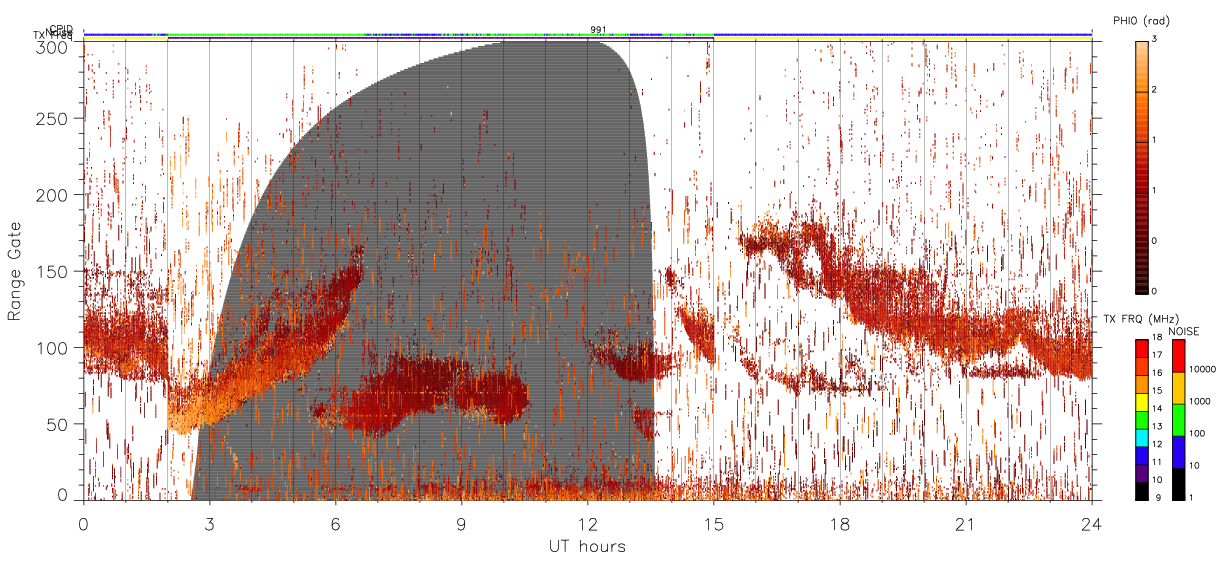Click the "100" tick on the Range Gate axis
The height and width of the screenshot is (567, 1228).
53,347
